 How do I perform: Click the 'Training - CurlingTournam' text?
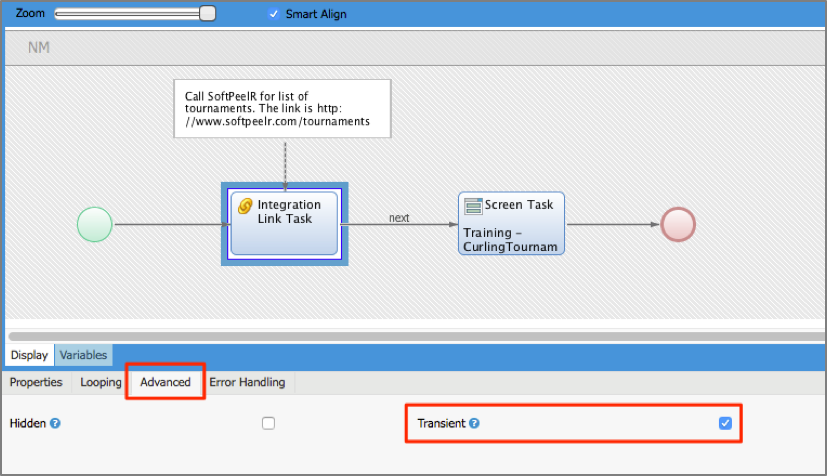click(x=510, y=240)
